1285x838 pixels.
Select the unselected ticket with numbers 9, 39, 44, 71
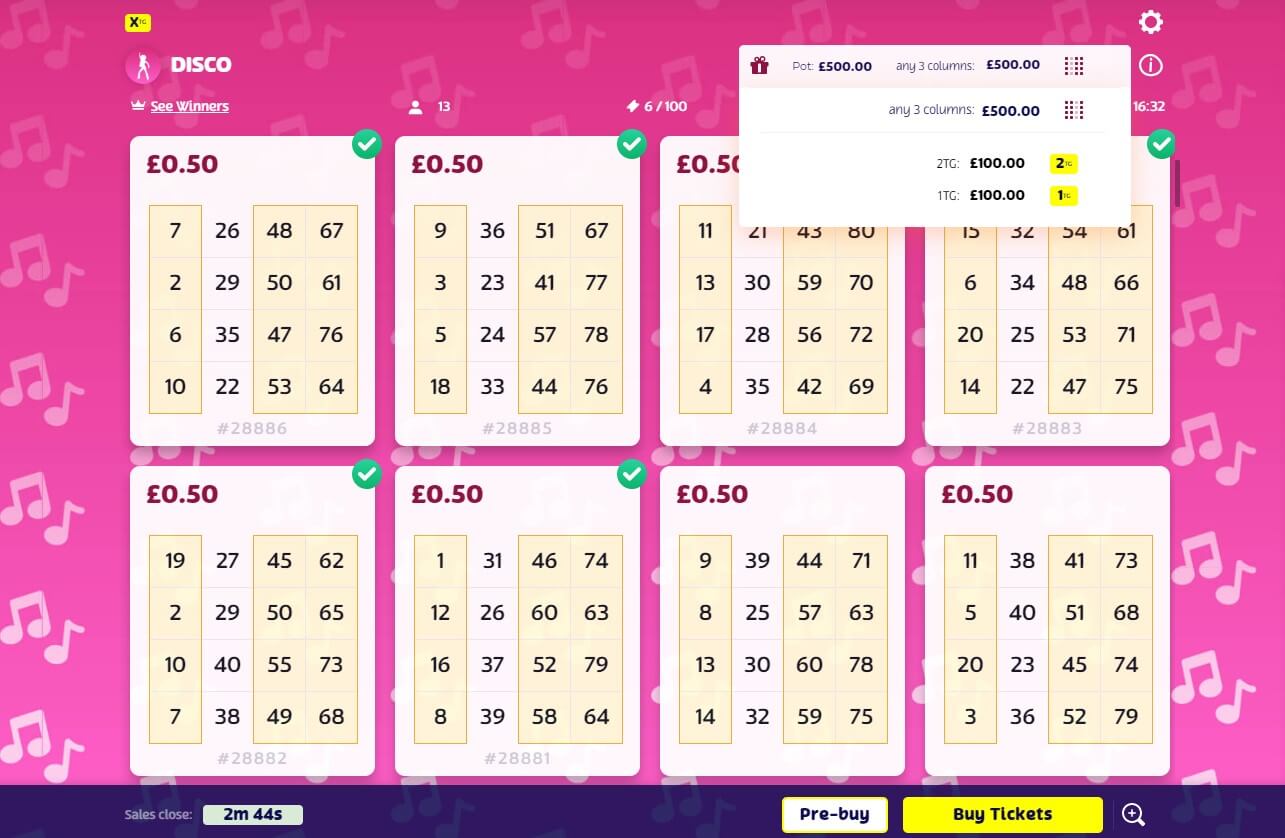coord(782,620)
